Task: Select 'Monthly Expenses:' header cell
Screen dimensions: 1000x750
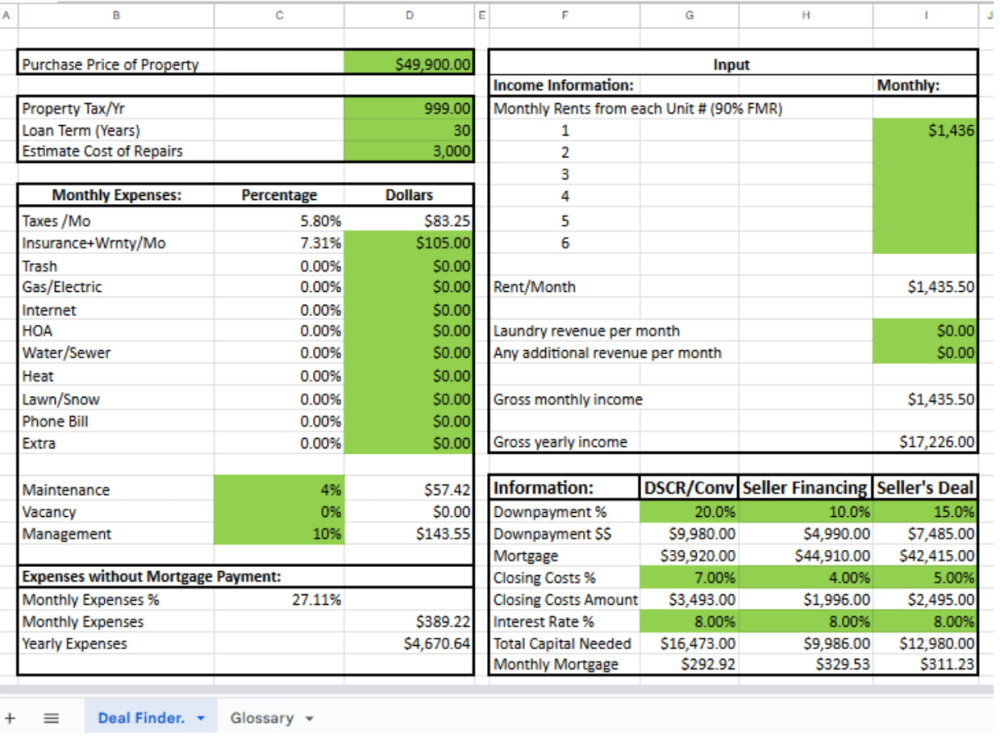Action: click(x=117, y=195)
